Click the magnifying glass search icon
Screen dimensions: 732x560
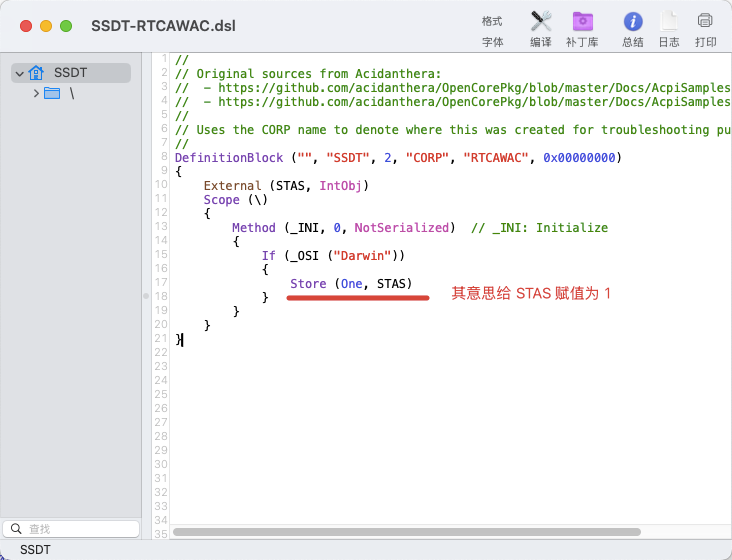[16, 529]
